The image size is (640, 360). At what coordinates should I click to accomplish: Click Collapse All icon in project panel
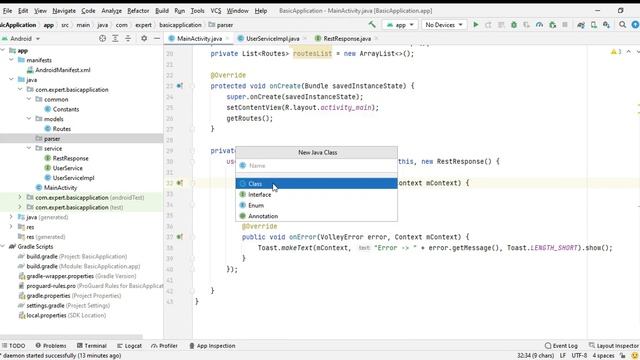pyautogui.click(x=128, y=38)
